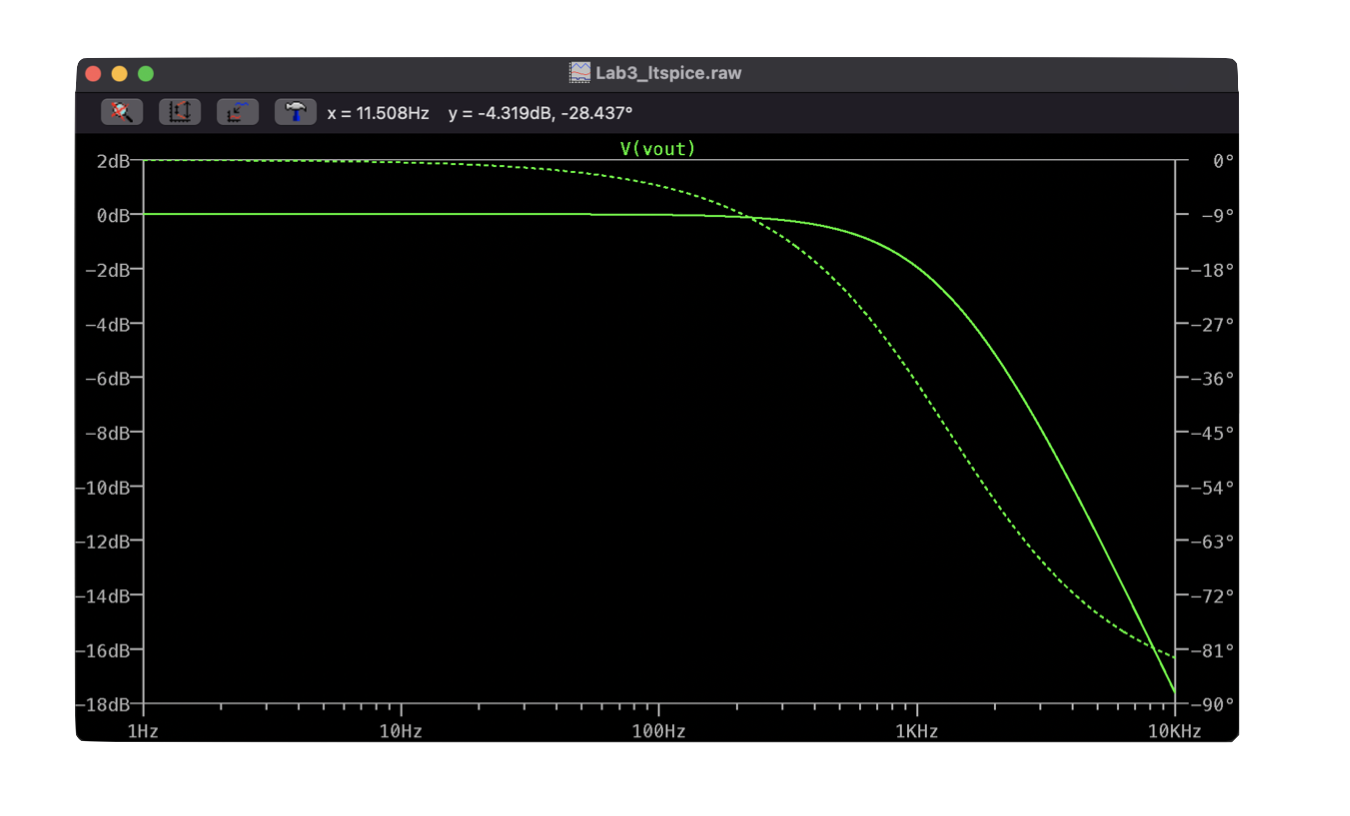Click the autorange vertical axis toolbar icon
The image size is (1350, 816).
[180, 112]
